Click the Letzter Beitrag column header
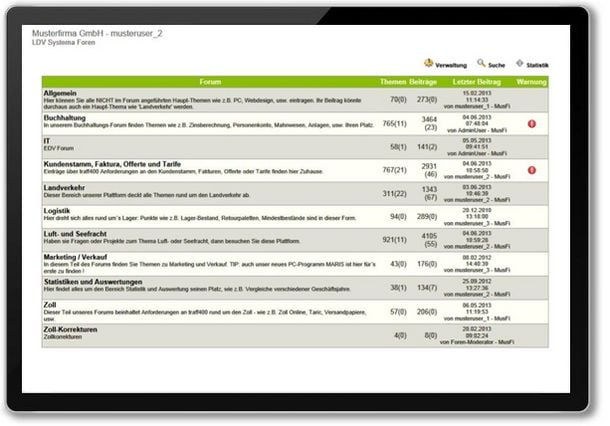This screenshot has width=610, height=426. [x=476, y=80]
